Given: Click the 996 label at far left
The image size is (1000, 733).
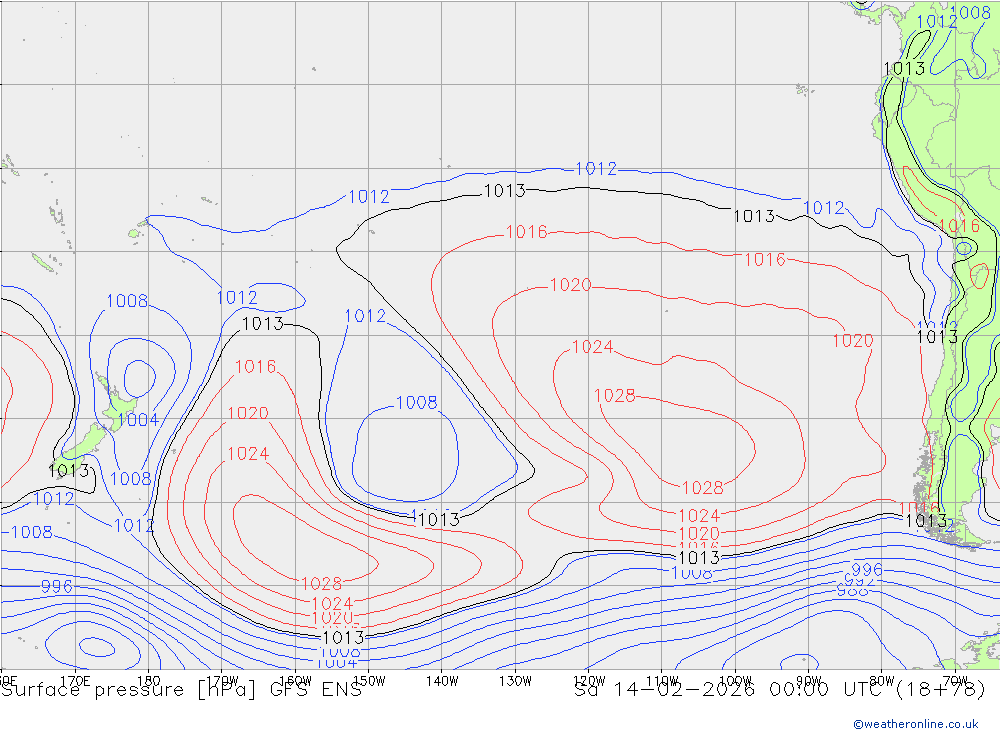Looking at the screenshot, I should 56,586.
